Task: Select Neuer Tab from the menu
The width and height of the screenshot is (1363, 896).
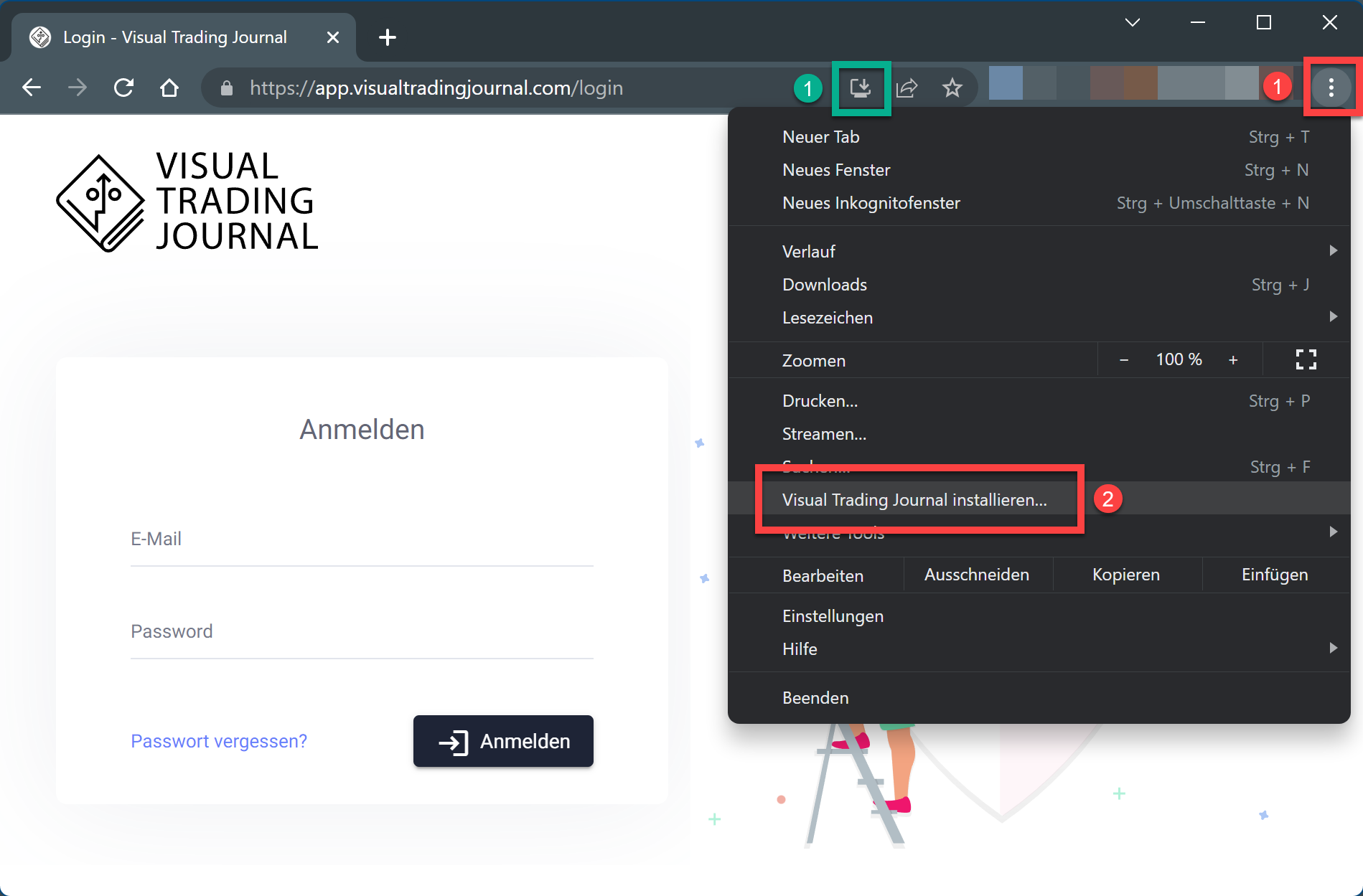Action: coord(1039,137)
